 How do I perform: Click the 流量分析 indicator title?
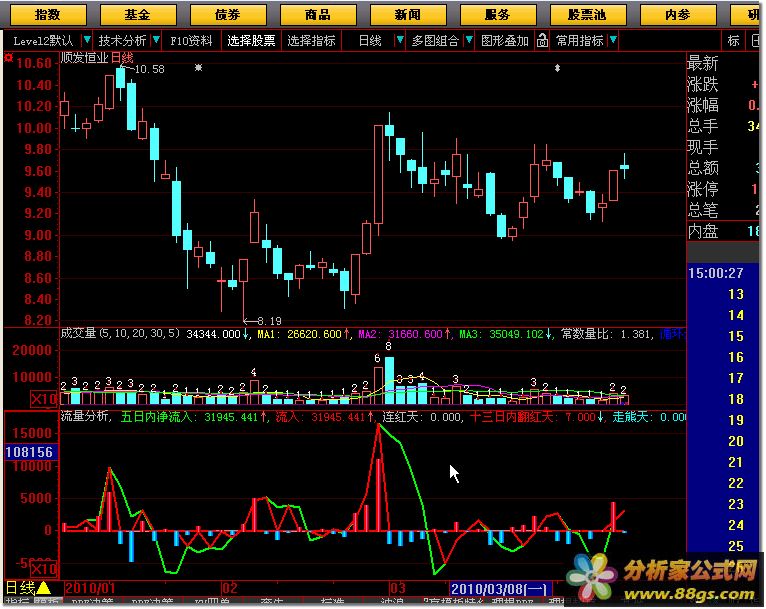click(84, 416)
